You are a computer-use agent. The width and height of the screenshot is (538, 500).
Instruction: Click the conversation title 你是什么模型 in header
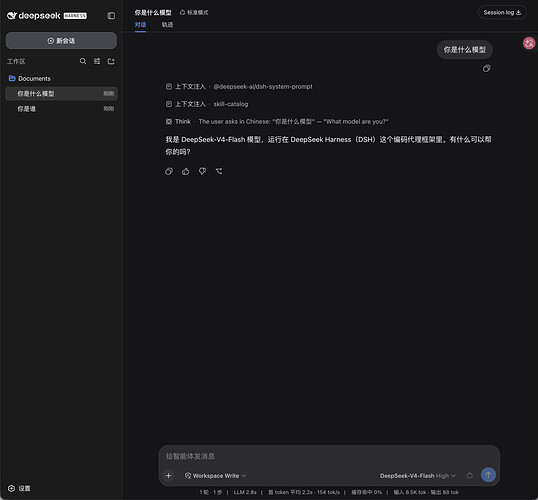click(153, 13)
